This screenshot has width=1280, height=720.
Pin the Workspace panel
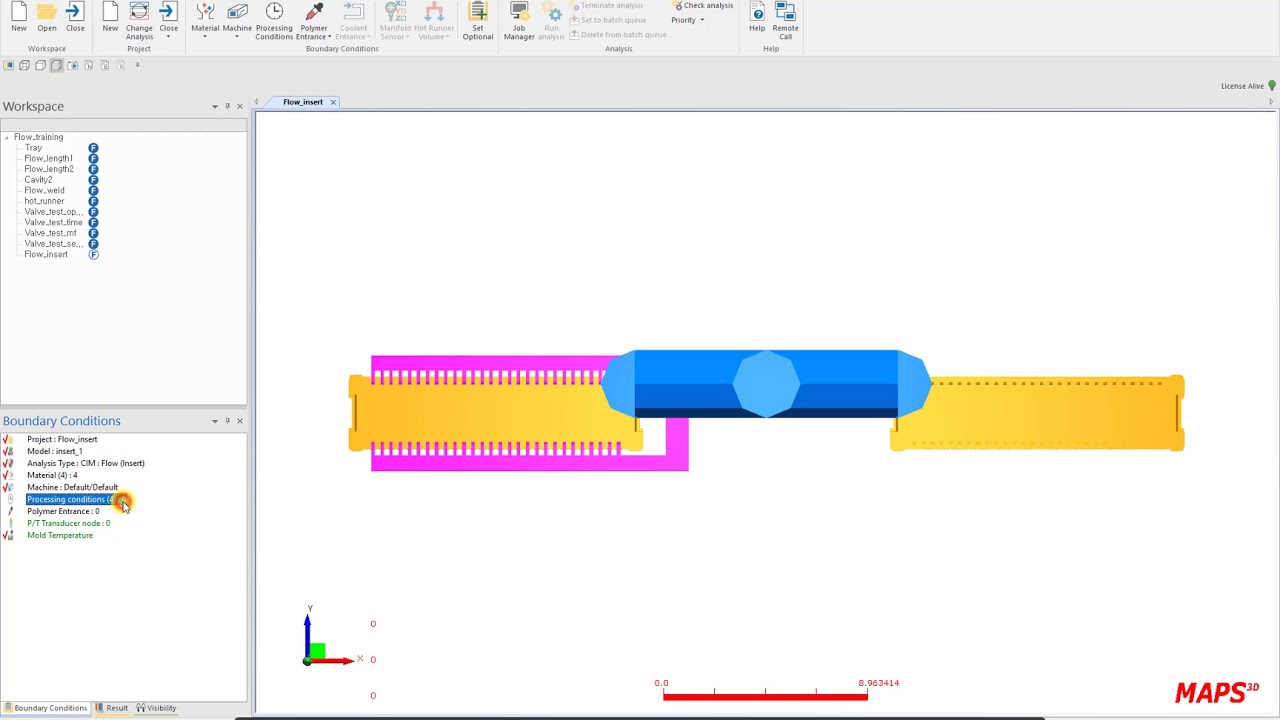pos(227,106)
